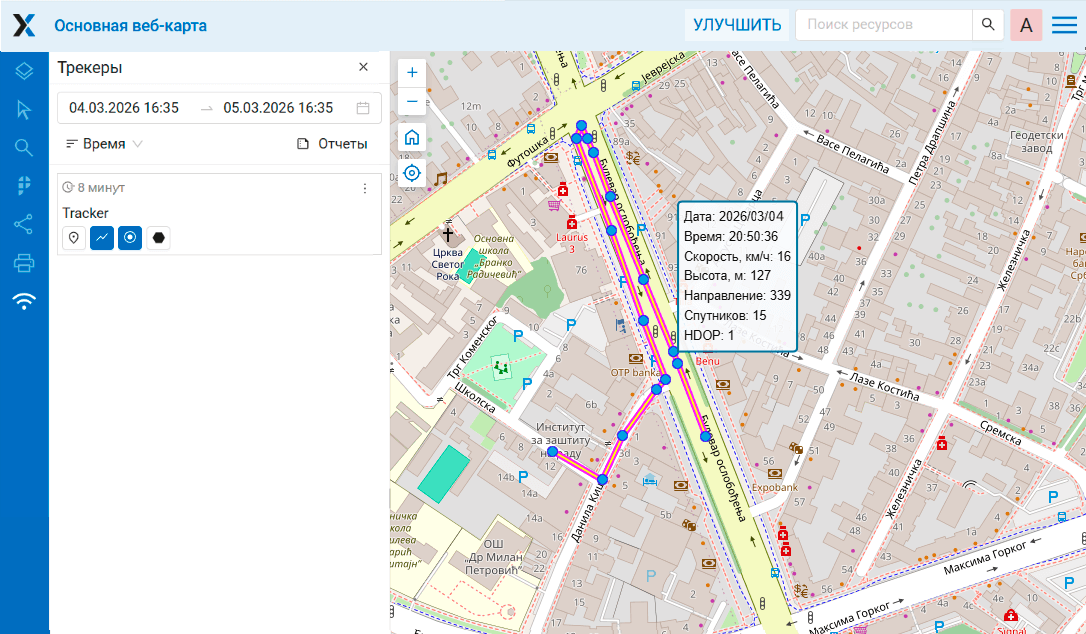Toggle Tracker last position marker

click(x=73, y=238)
